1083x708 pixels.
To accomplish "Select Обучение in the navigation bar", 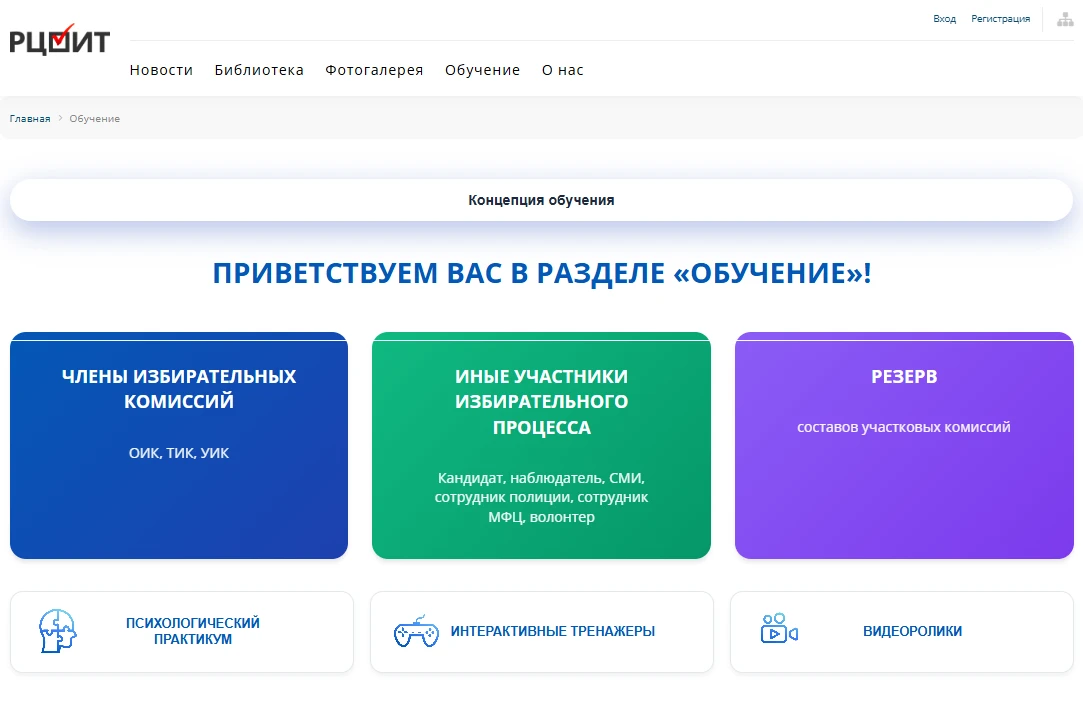I will pyautogui.click(x=482, y=70).
